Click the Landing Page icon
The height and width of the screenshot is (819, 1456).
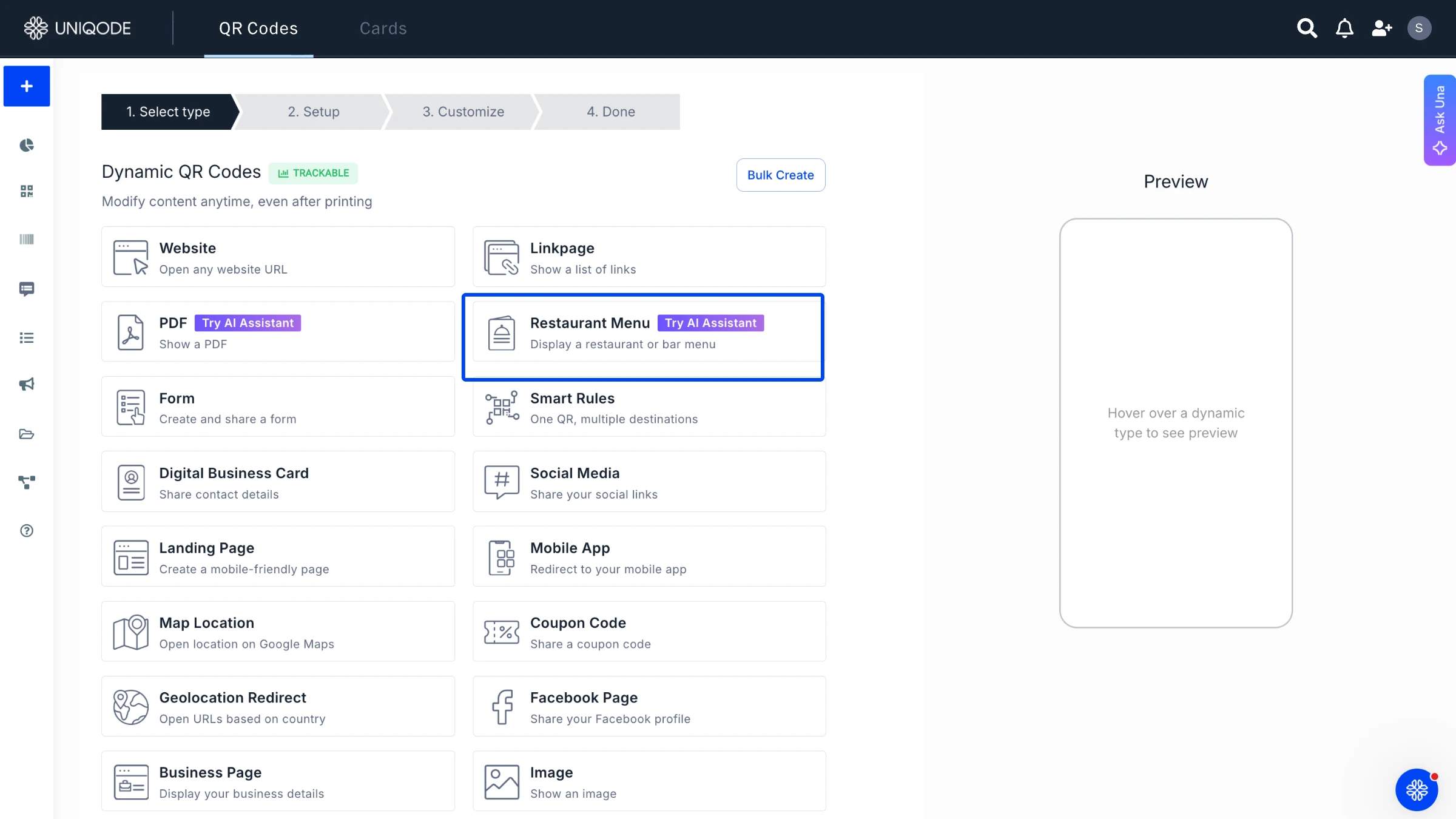point(130,557)
